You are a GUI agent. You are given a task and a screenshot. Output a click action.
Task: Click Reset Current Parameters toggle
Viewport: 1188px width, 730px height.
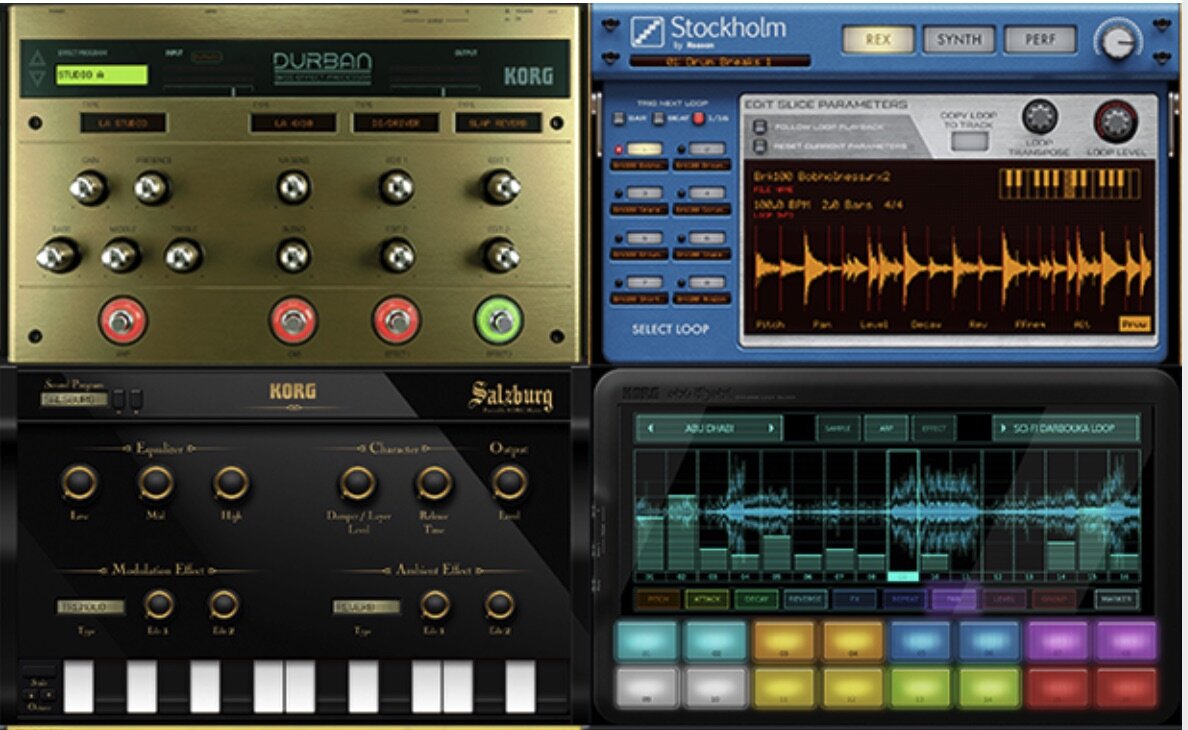(760, 145)
